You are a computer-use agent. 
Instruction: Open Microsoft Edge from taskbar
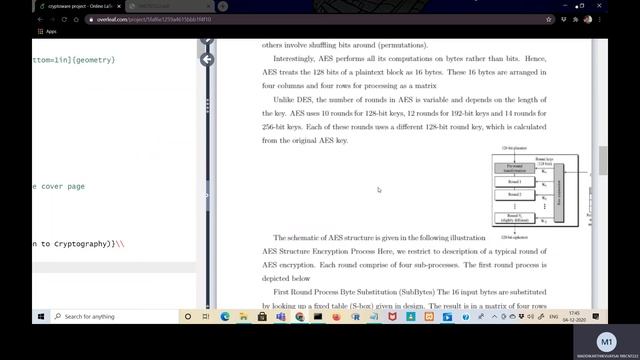[225, 316]
